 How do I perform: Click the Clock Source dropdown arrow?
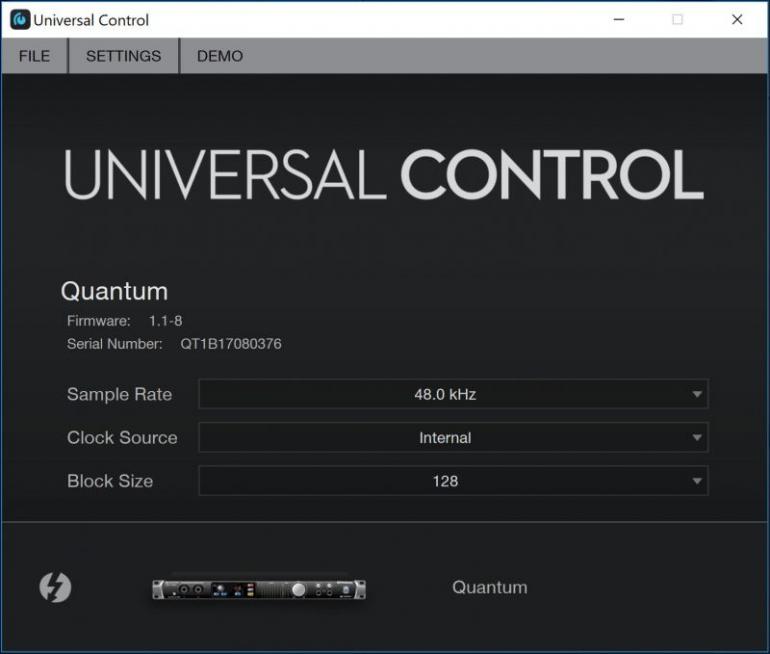click(696, 437)
